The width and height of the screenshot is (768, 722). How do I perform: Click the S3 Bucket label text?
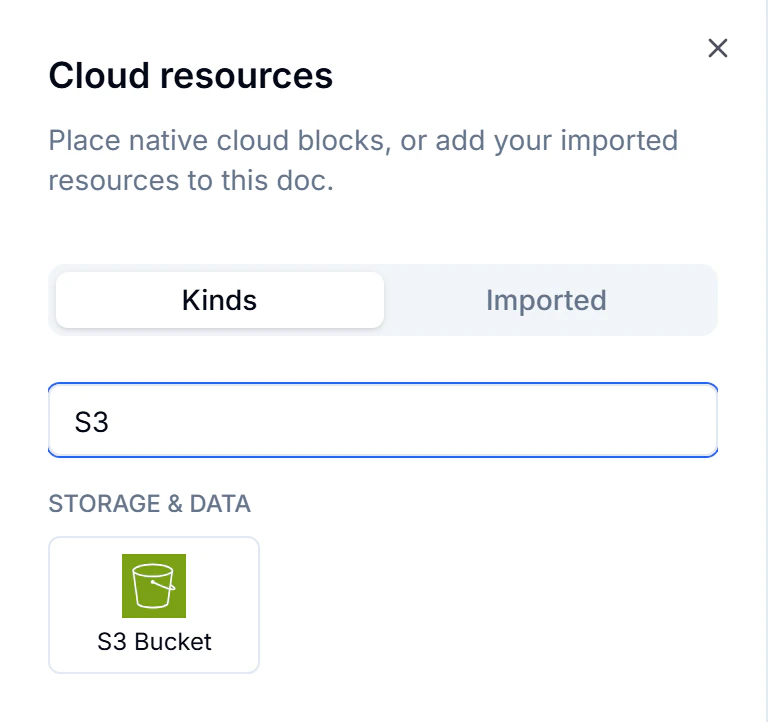click(154, 642)
